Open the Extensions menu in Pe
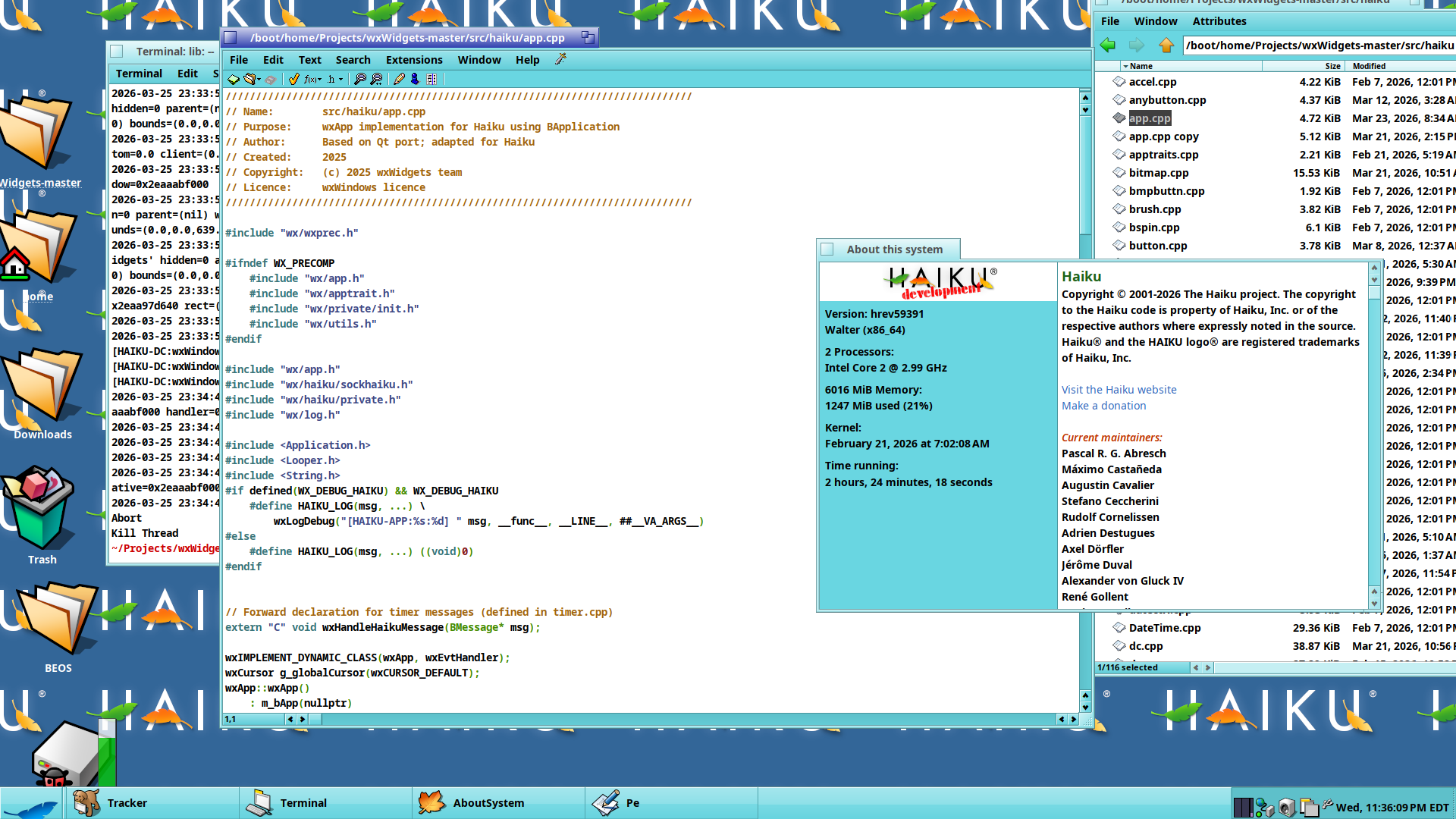 [x=413, y=60]
